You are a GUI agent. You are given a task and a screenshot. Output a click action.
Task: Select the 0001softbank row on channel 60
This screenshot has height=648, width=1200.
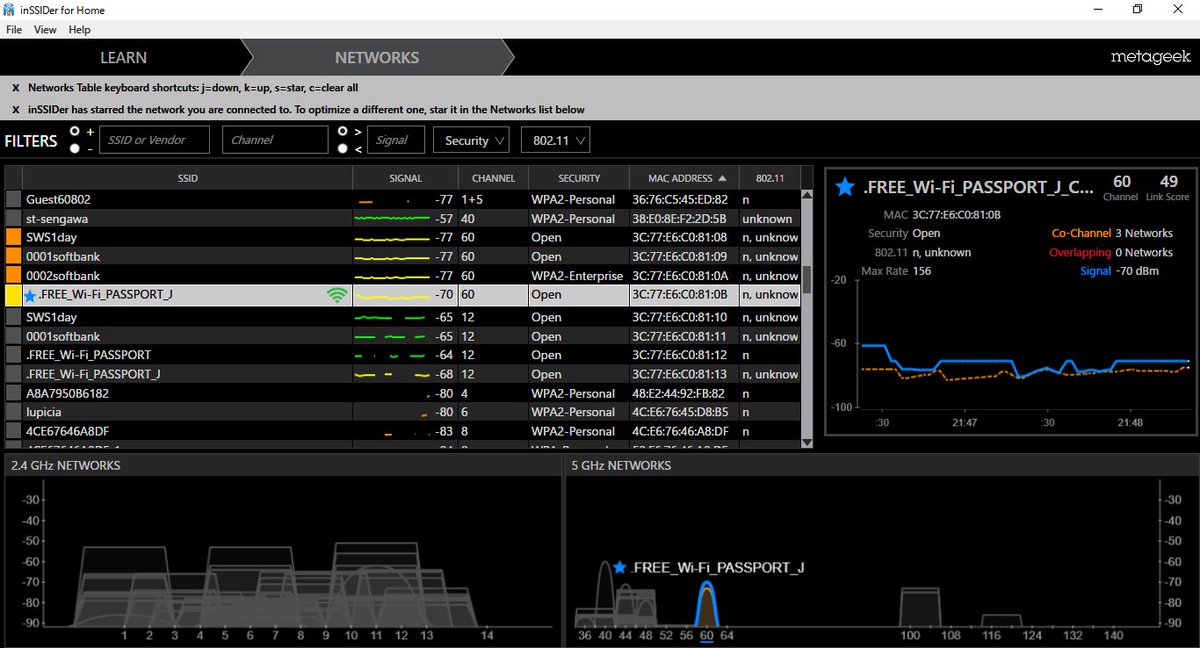point(402,257)
